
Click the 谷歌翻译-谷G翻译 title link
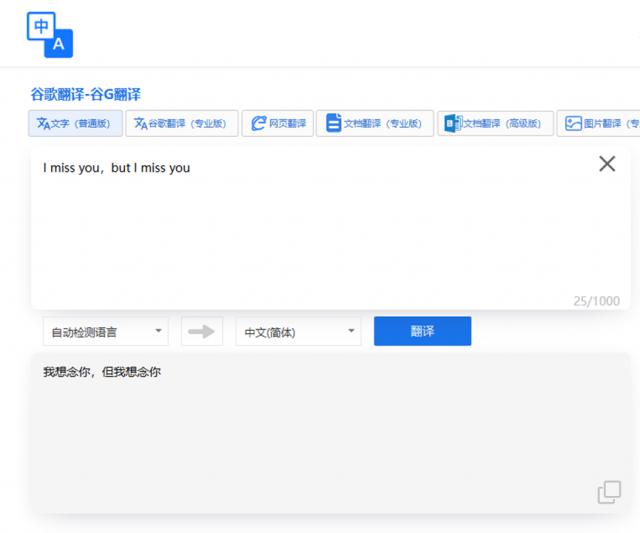click(85, 94)
